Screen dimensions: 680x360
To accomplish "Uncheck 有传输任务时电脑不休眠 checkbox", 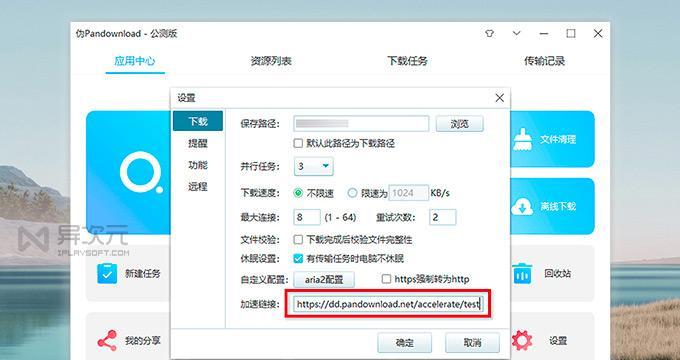I will tap(298, 259).
